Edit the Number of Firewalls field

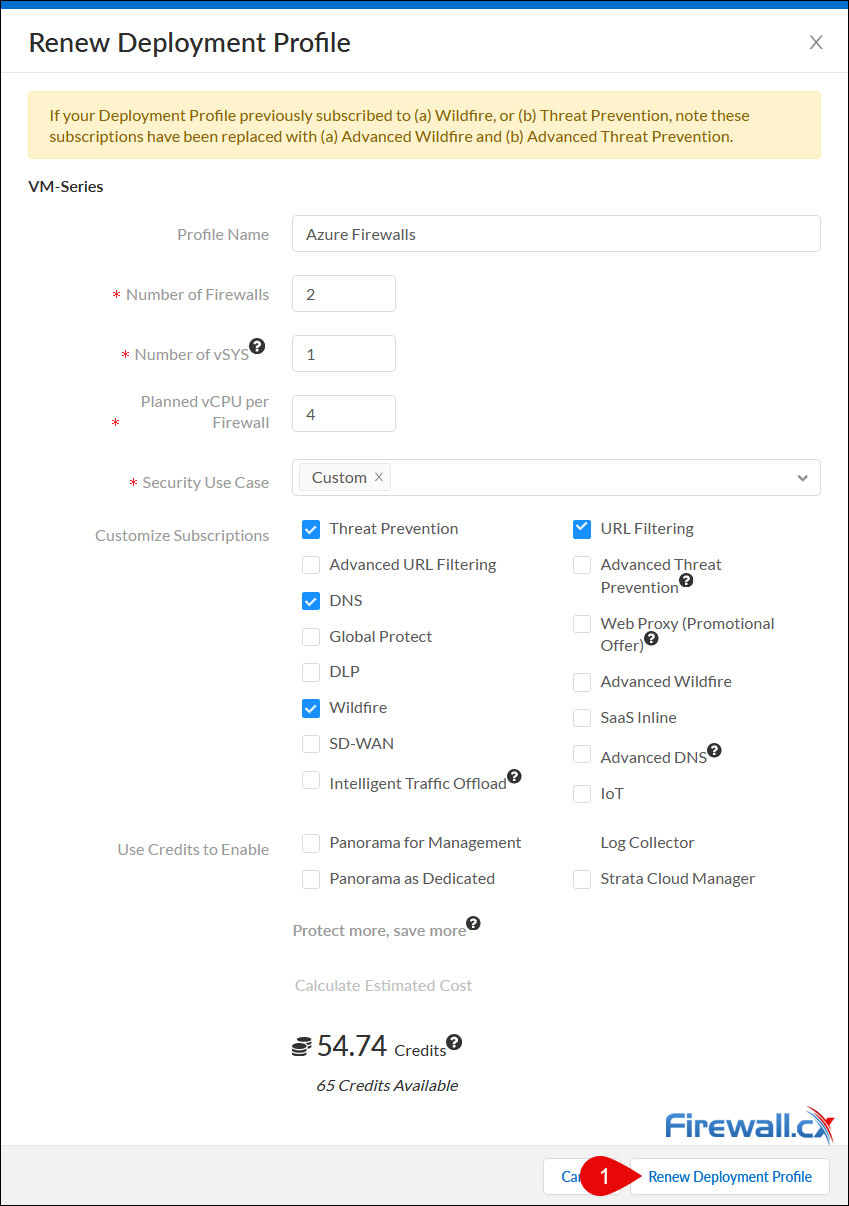click(344, 294)
